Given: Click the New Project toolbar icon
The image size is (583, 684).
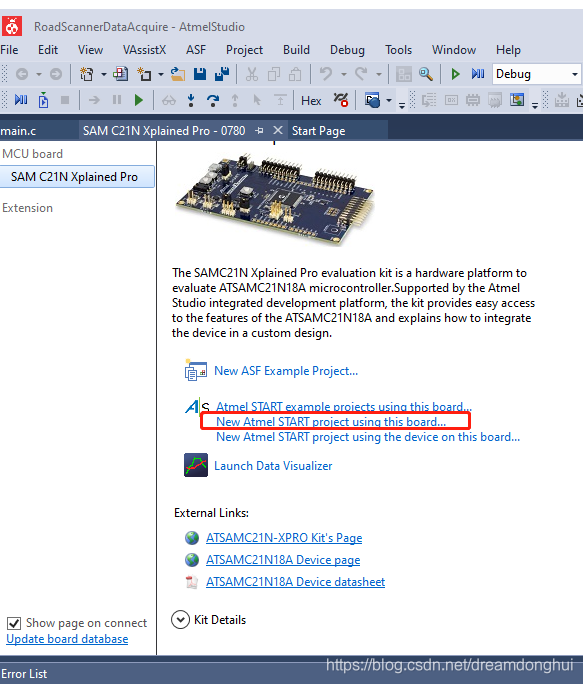Looking at the screenshot, I should 86,74.
